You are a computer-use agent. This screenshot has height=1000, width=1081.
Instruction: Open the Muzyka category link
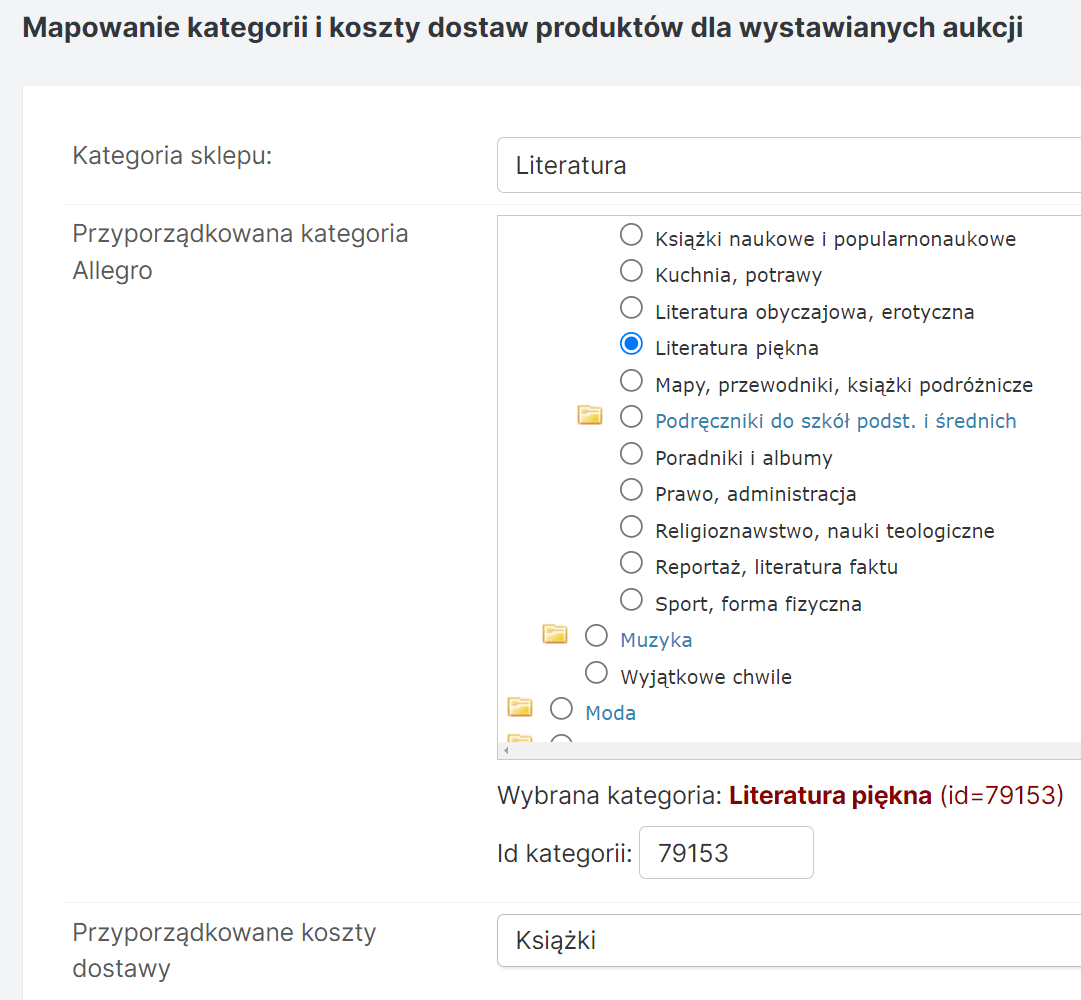(656, 640)
